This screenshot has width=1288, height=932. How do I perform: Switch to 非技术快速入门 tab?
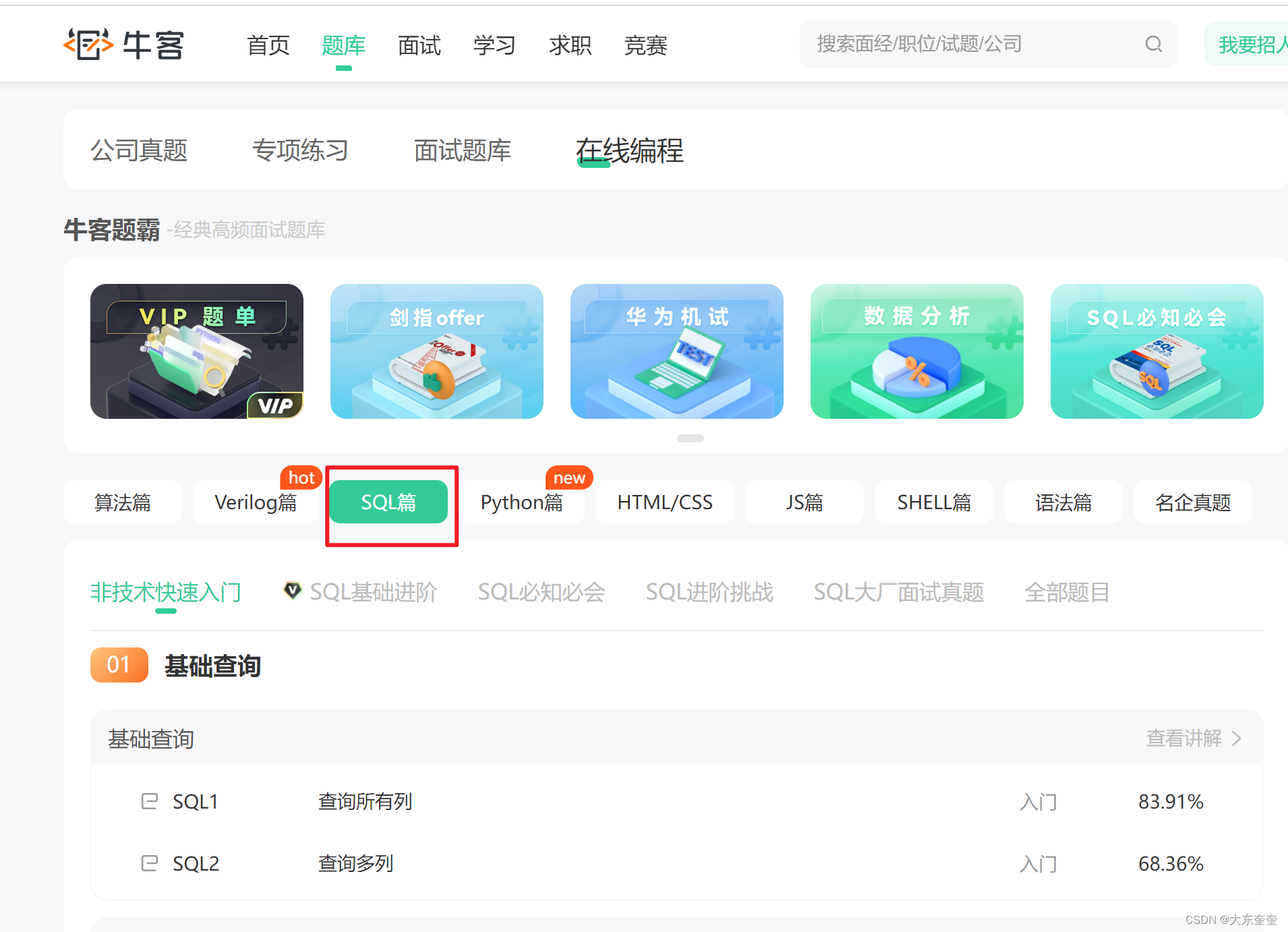pos(166,591)
